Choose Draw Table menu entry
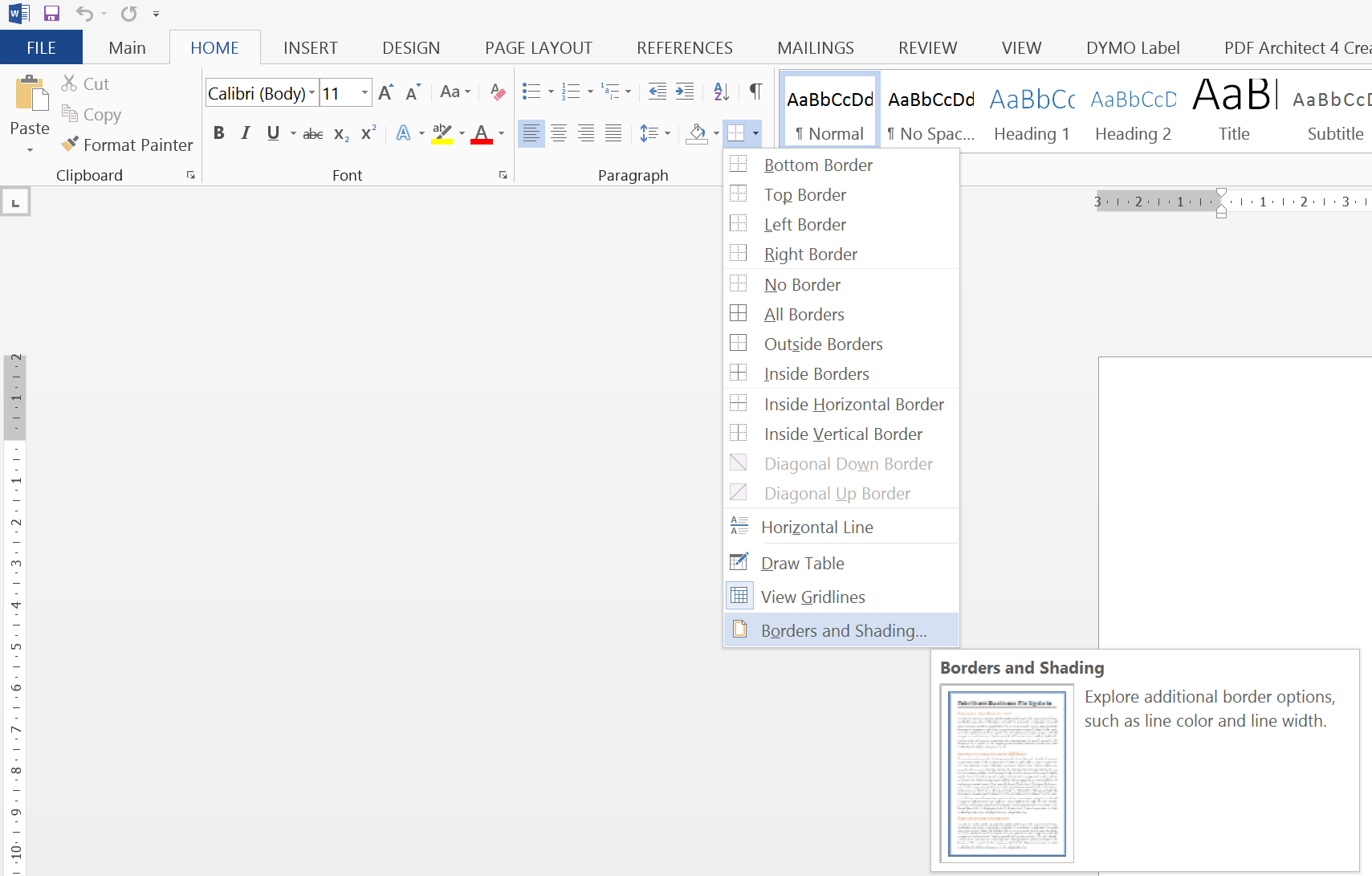The width and height of the screenshot is (1372, 876). (841, 563)
